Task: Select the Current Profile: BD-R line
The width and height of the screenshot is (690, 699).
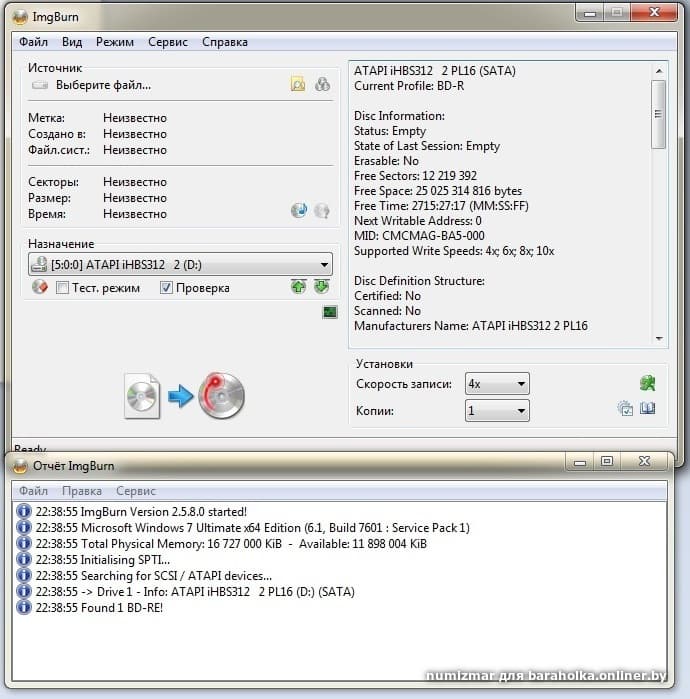Action: pyautogui.click(x=409, y=86)
